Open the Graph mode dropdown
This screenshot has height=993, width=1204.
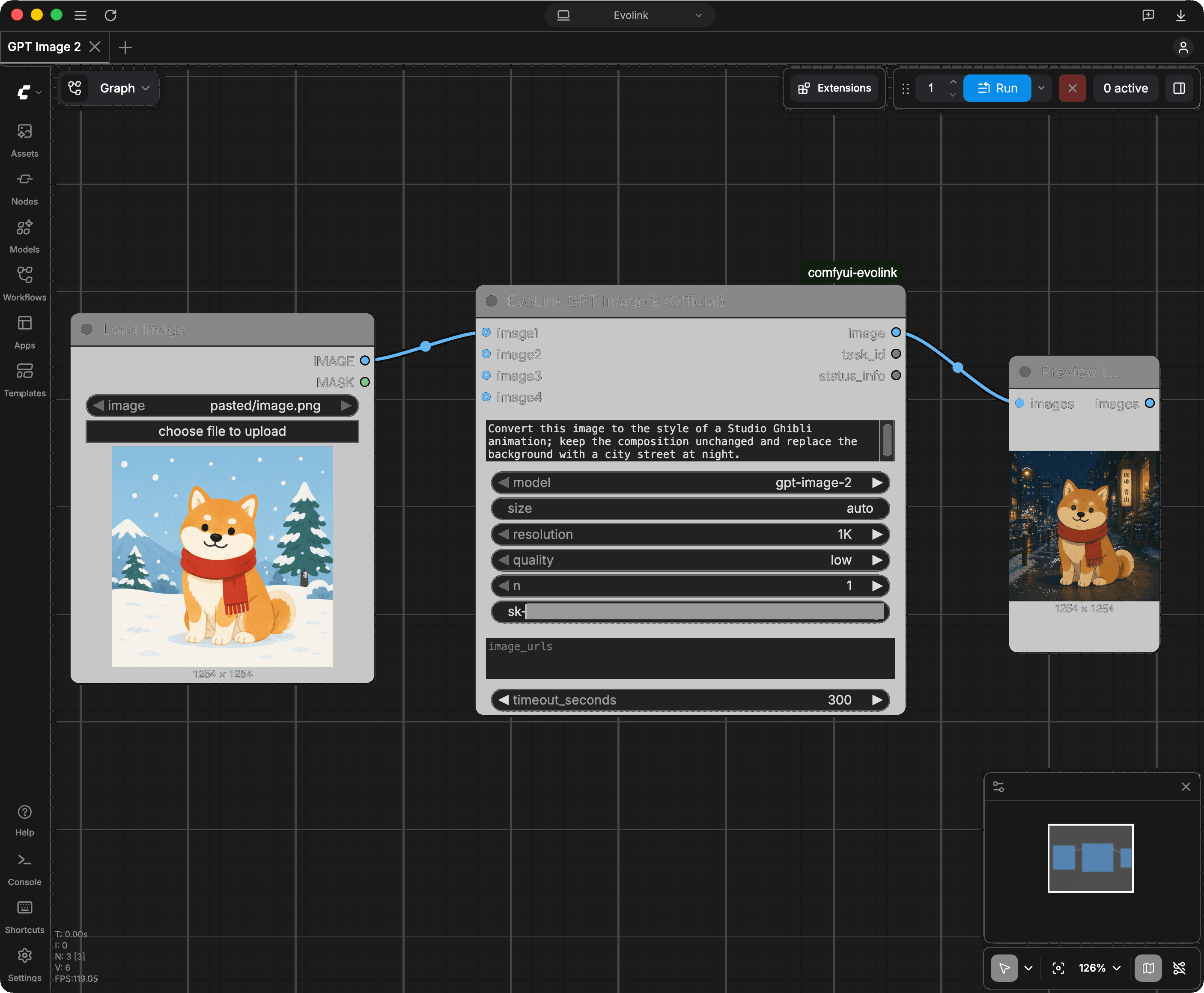coord(125,88)
